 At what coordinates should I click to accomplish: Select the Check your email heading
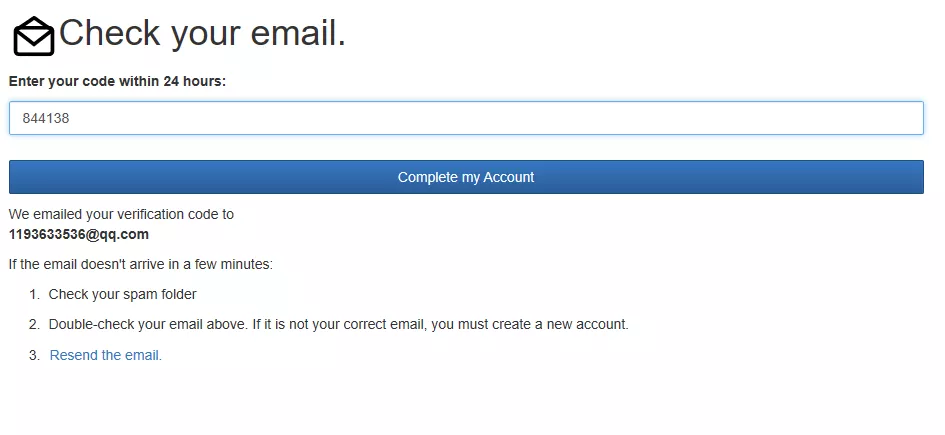tap(202, 34)
